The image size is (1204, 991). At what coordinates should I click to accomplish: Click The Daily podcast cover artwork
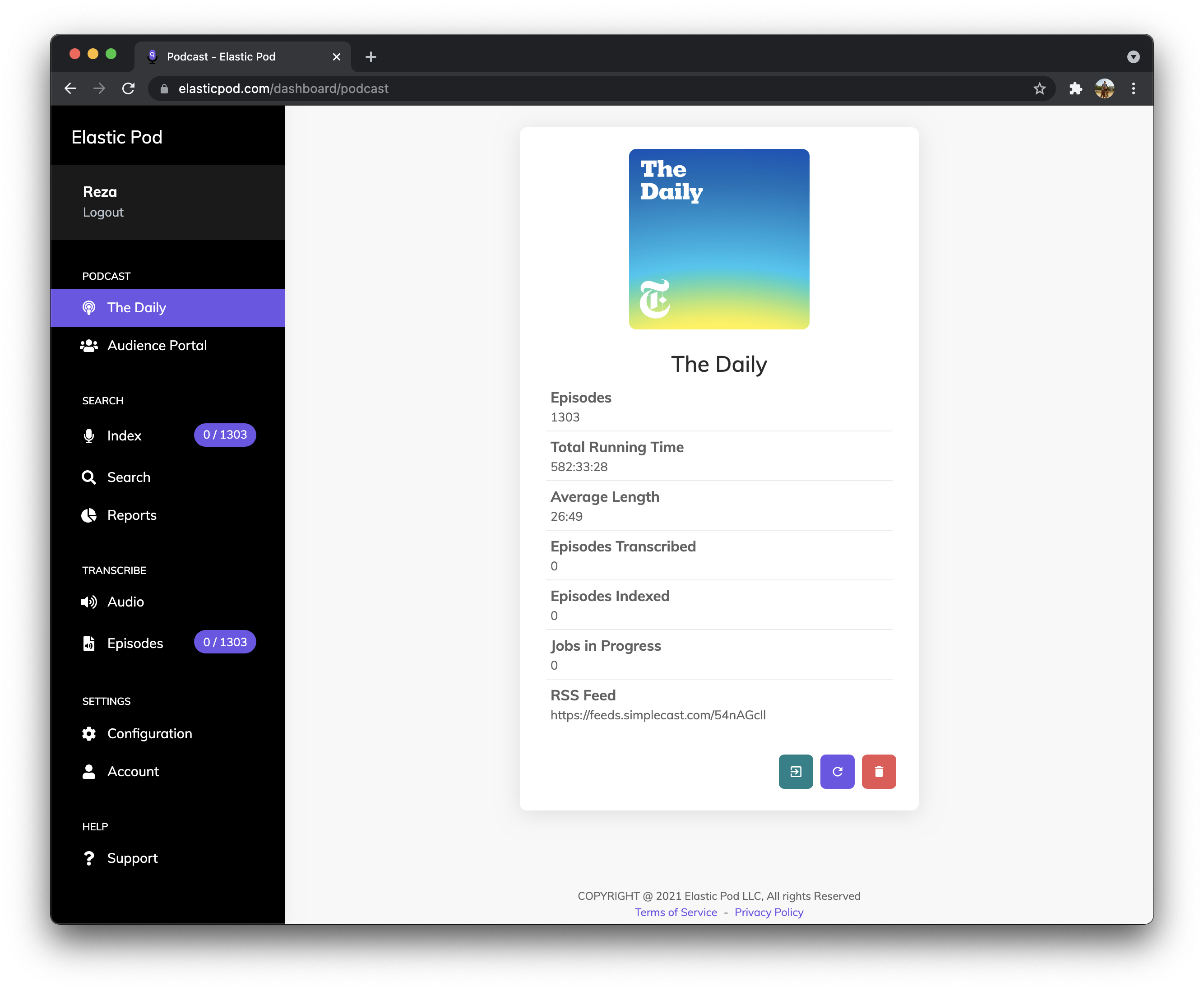point(719,239)
